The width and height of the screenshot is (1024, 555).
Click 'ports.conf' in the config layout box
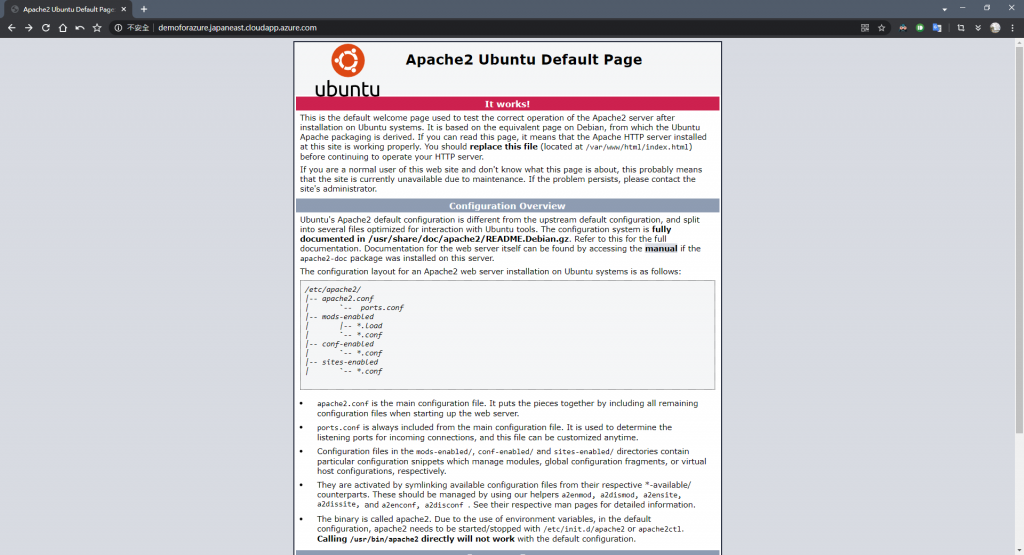click(x=382, y=308)
